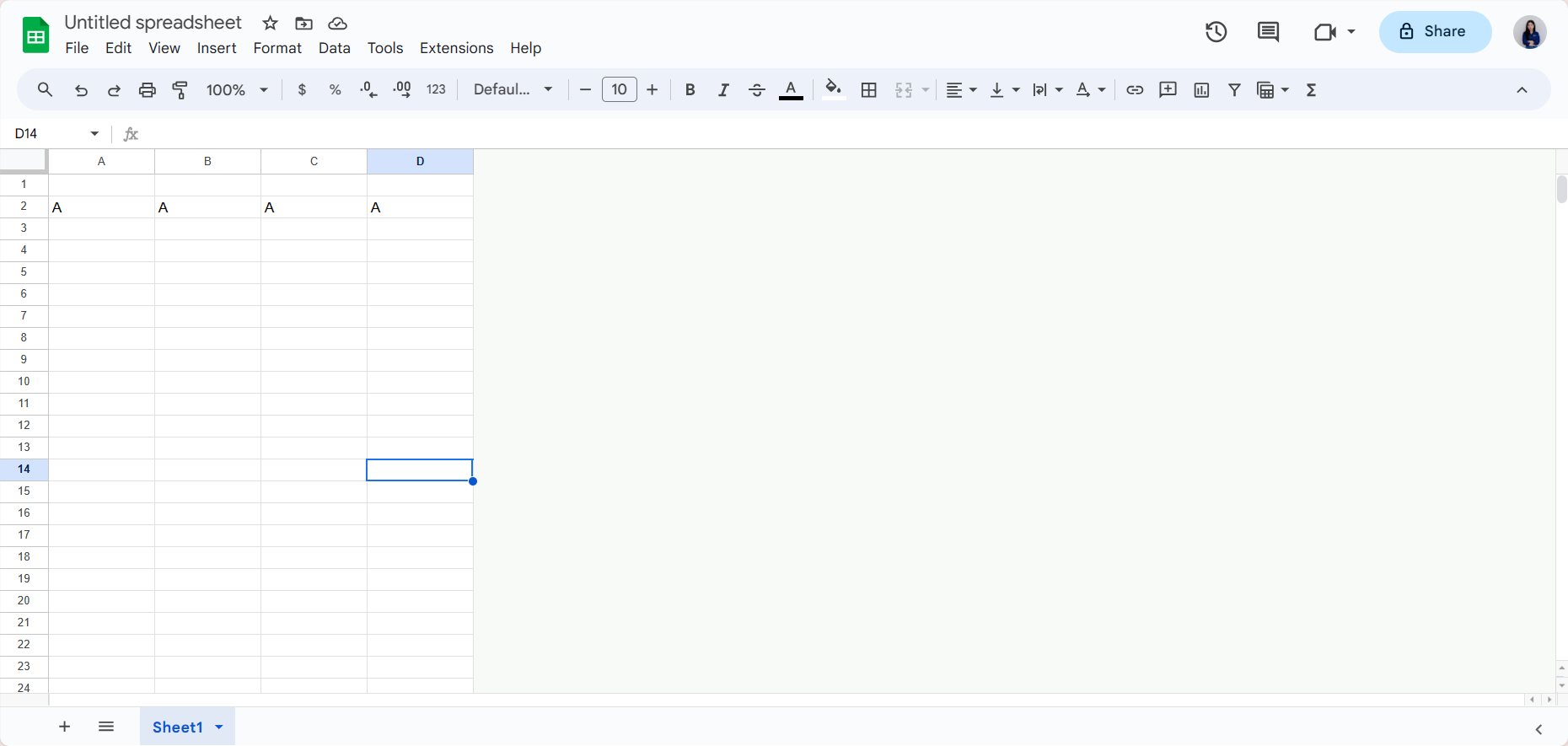The width and height of the screenshot is (1568, 746).
Task: Open the text wrapping dropdown
Action: click(x=1048, y=89)
